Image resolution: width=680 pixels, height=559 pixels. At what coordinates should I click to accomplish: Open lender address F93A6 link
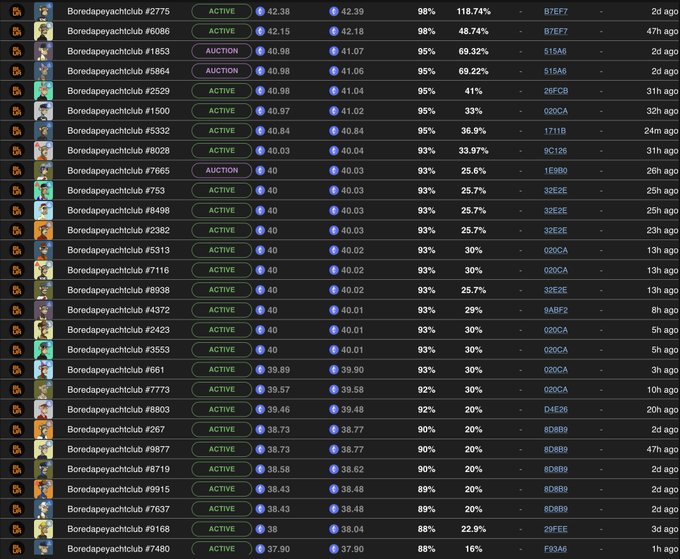coord(556,549)
